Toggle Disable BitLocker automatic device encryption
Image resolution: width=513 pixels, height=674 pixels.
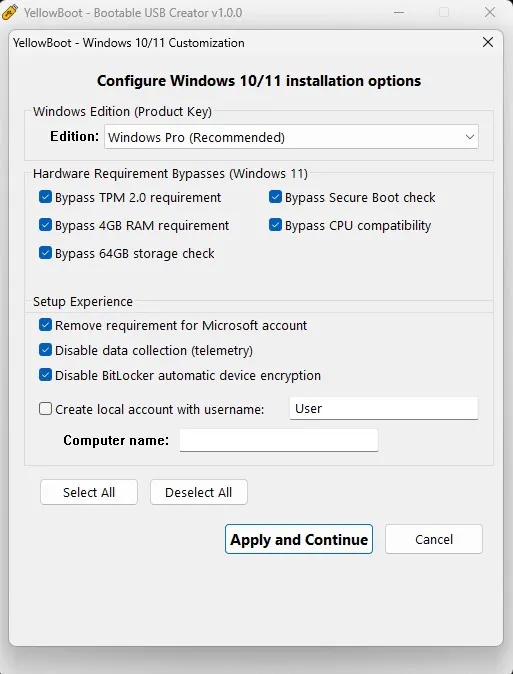pos(45,375)
